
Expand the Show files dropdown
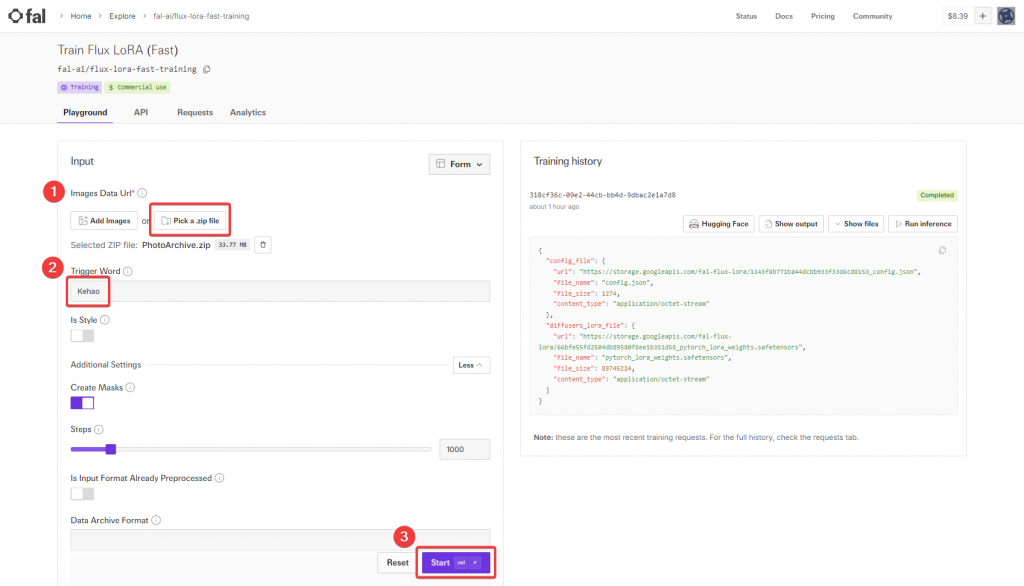coord(856,224)
